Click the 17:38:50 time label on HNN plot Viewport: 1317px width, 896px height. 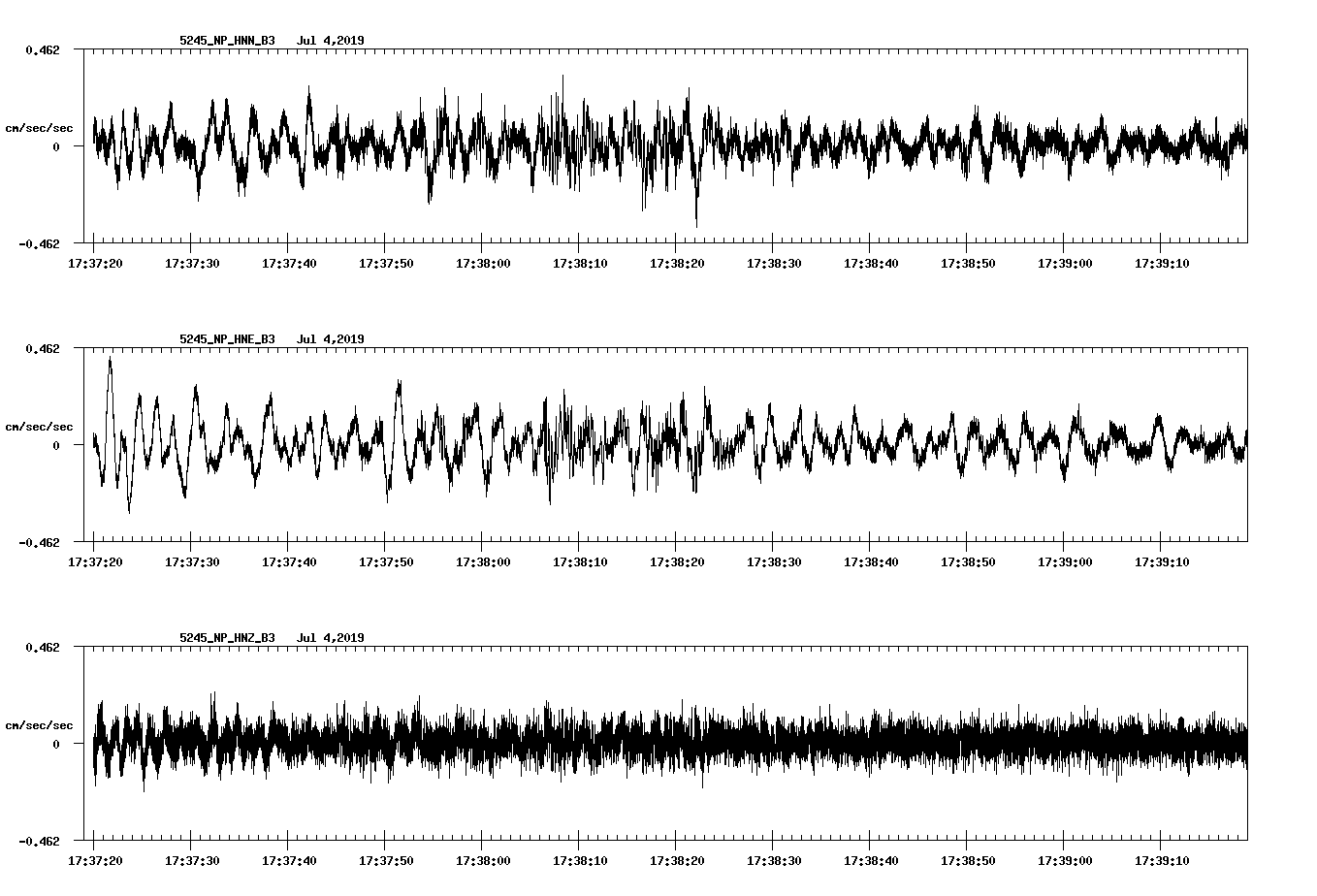click(968, 264)
